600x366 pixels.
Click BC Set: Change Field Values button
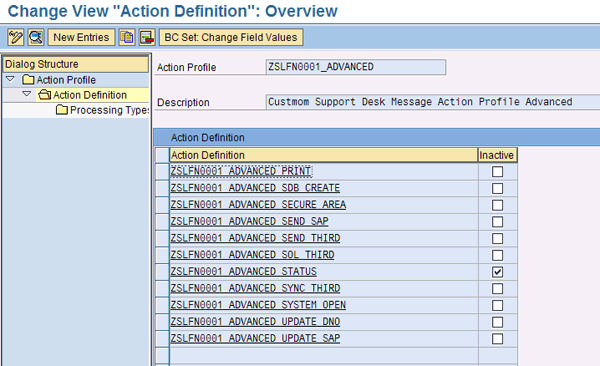(231, 37)
